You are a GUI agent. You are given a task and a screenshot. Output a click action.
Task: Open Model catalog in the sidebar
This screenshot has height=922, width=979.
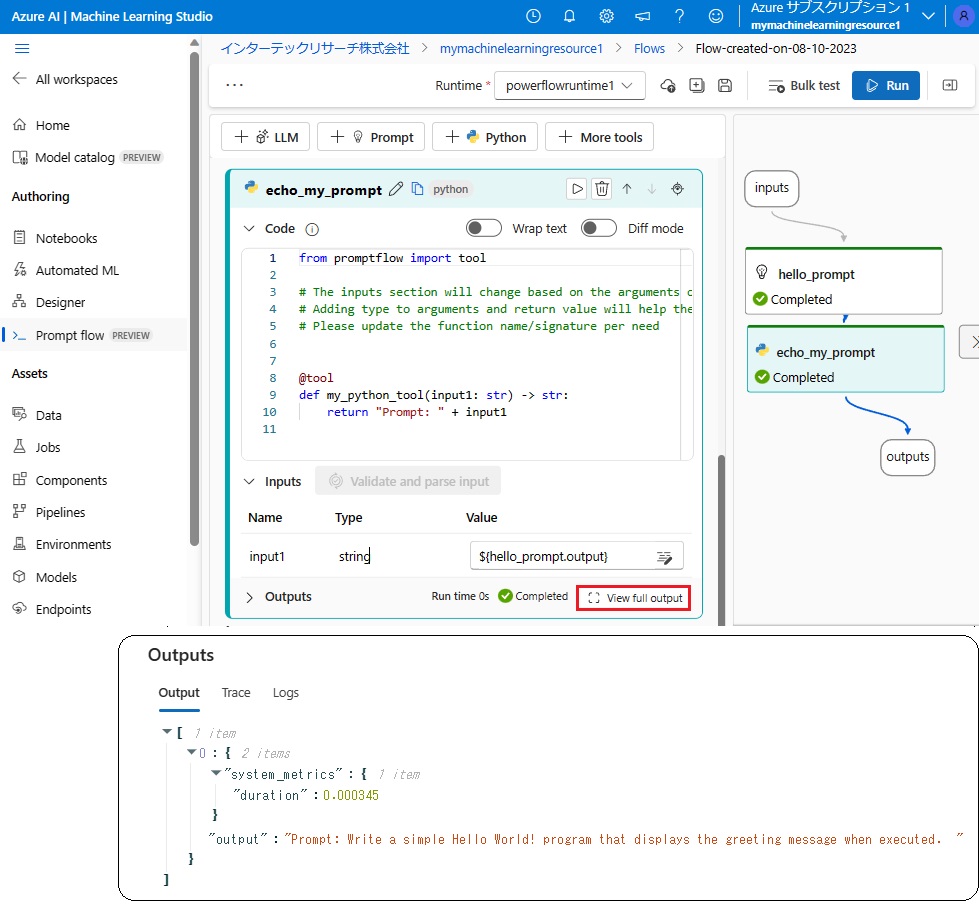pyautogui.click(x=87, y=158)
